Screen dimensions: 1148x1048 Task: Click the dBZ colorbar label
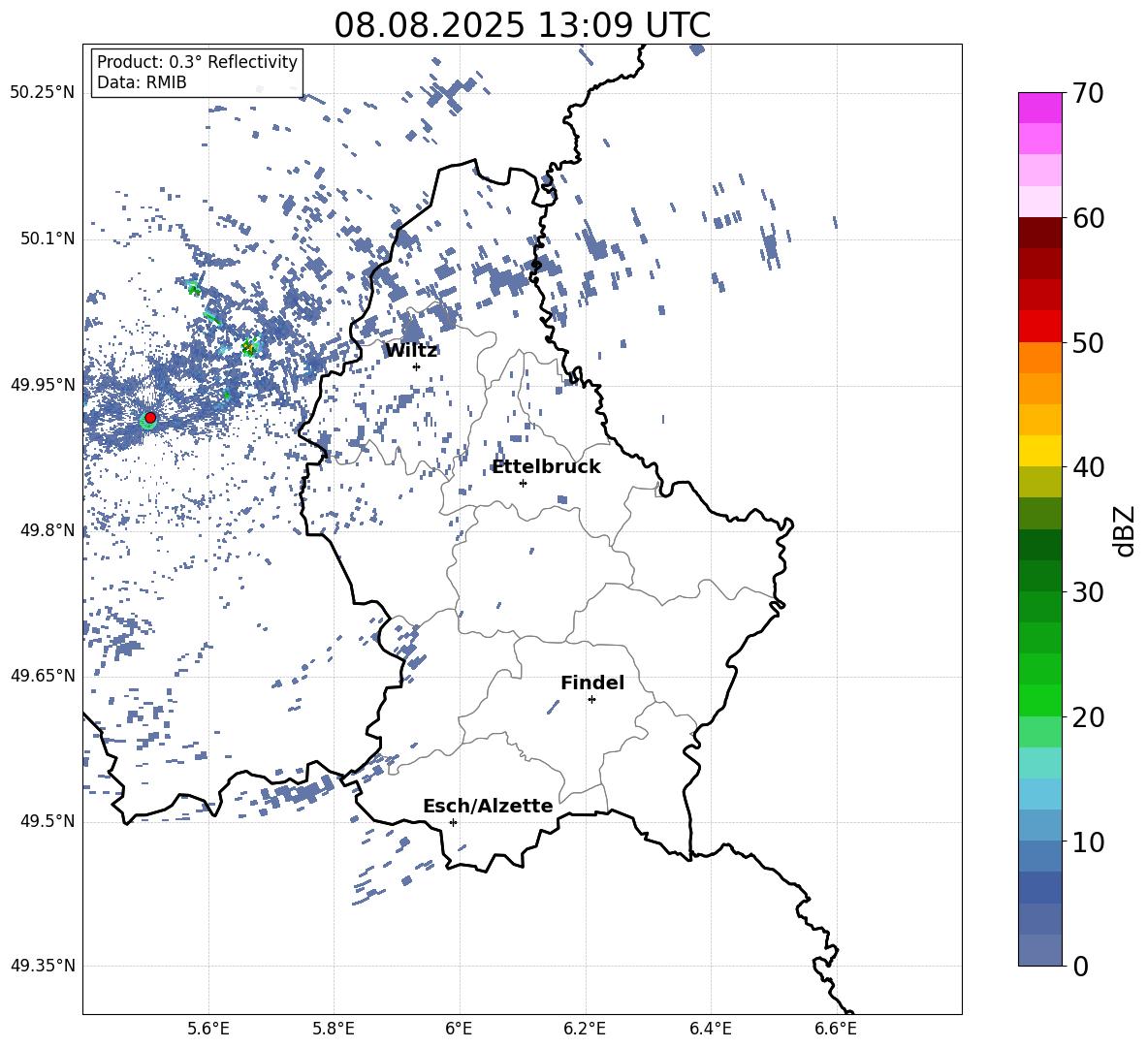1124,530
